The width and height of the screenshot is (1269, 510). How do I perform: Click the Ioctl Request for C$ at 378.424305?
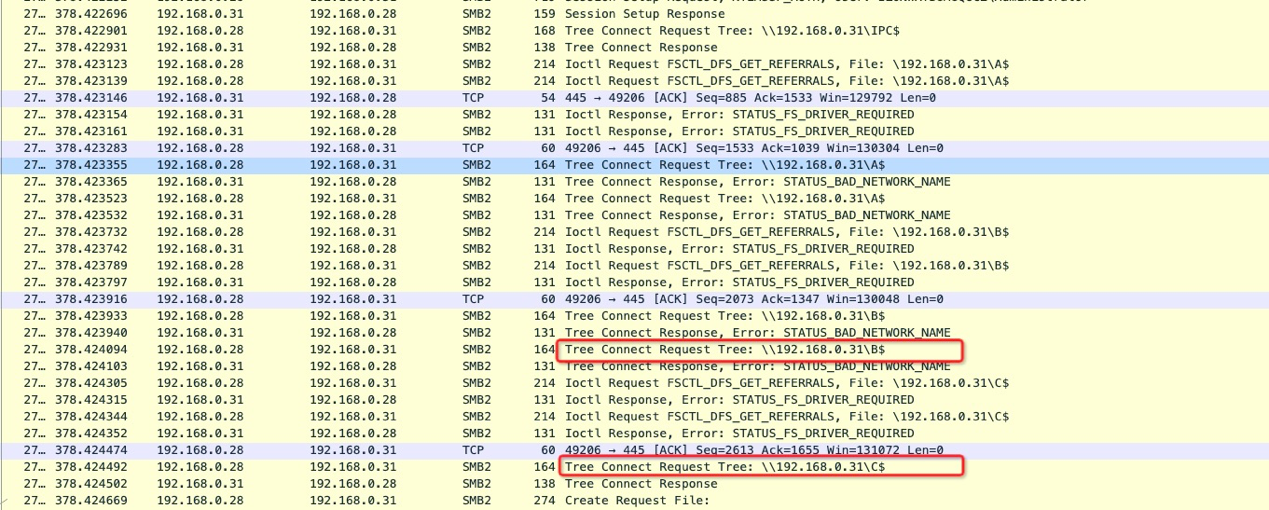[x=634, y=383]
